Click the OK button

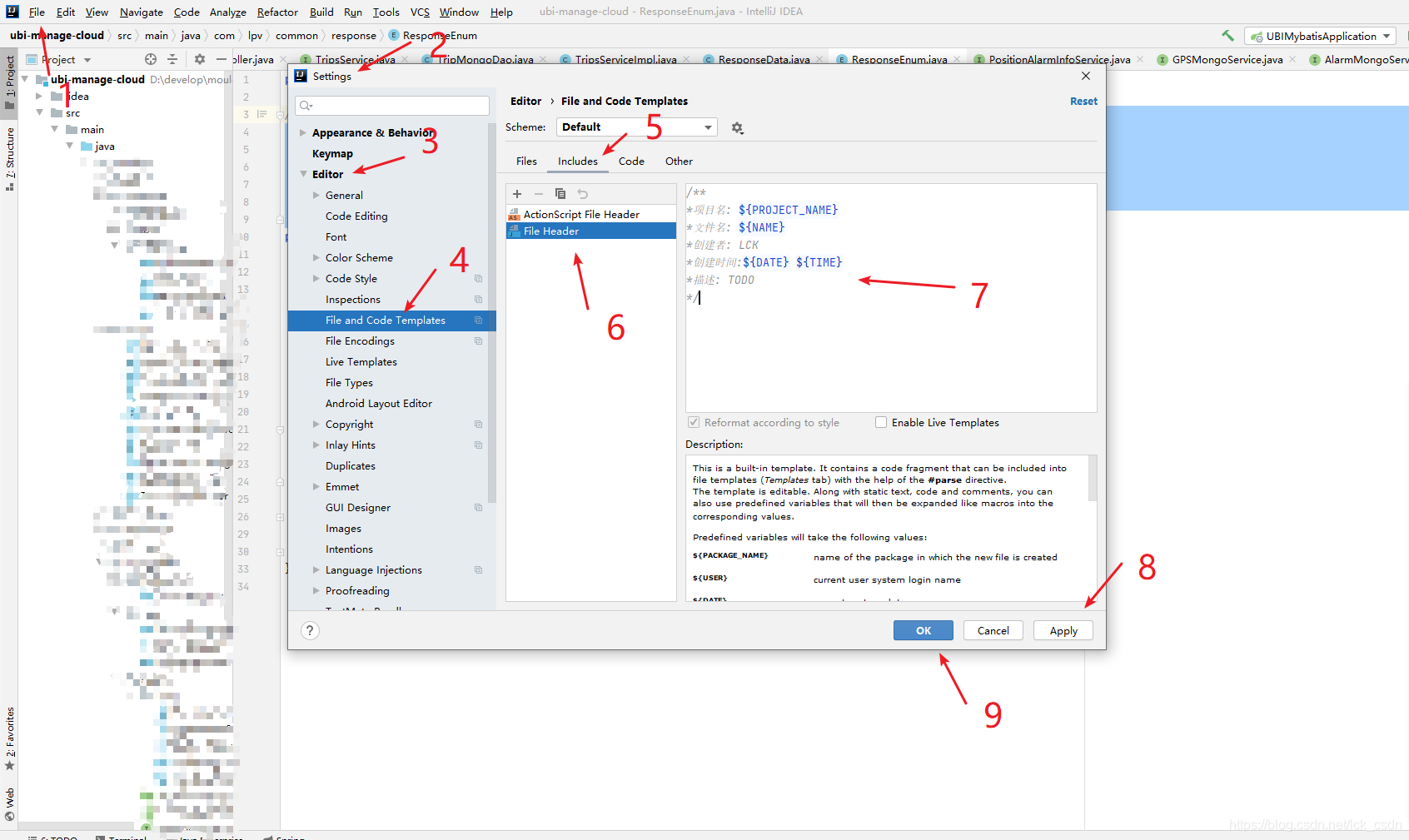924,630
